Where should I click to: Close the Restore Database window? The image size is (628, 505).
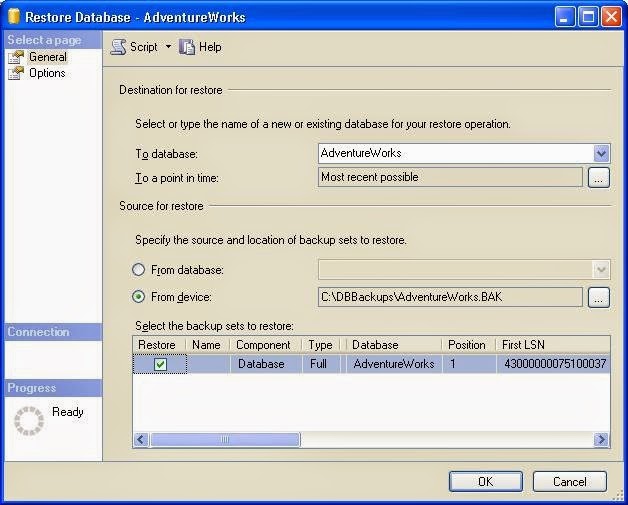click(612, 17)
